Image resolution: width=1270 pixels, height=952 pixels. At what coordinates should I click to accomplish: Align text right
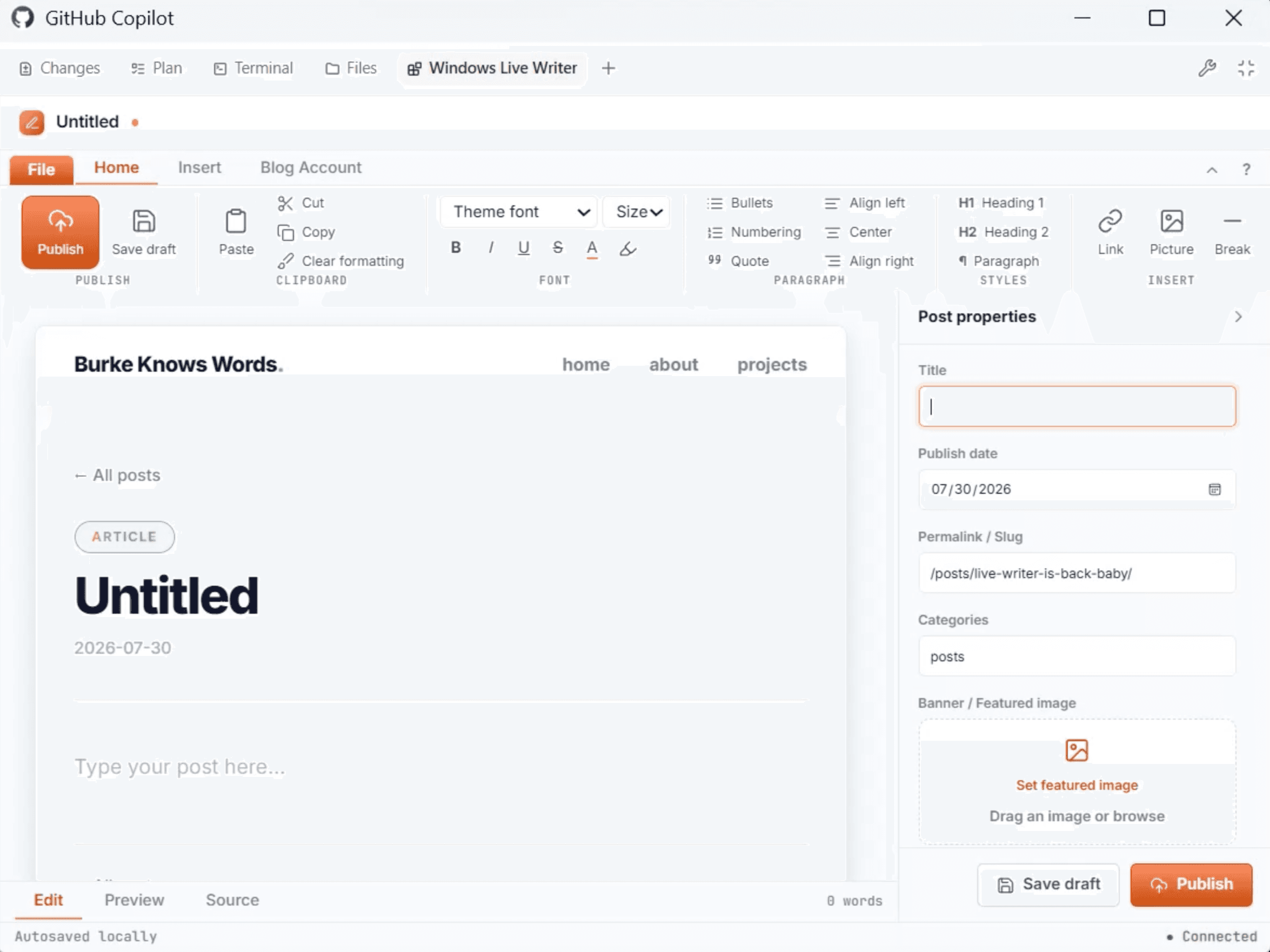868,261
